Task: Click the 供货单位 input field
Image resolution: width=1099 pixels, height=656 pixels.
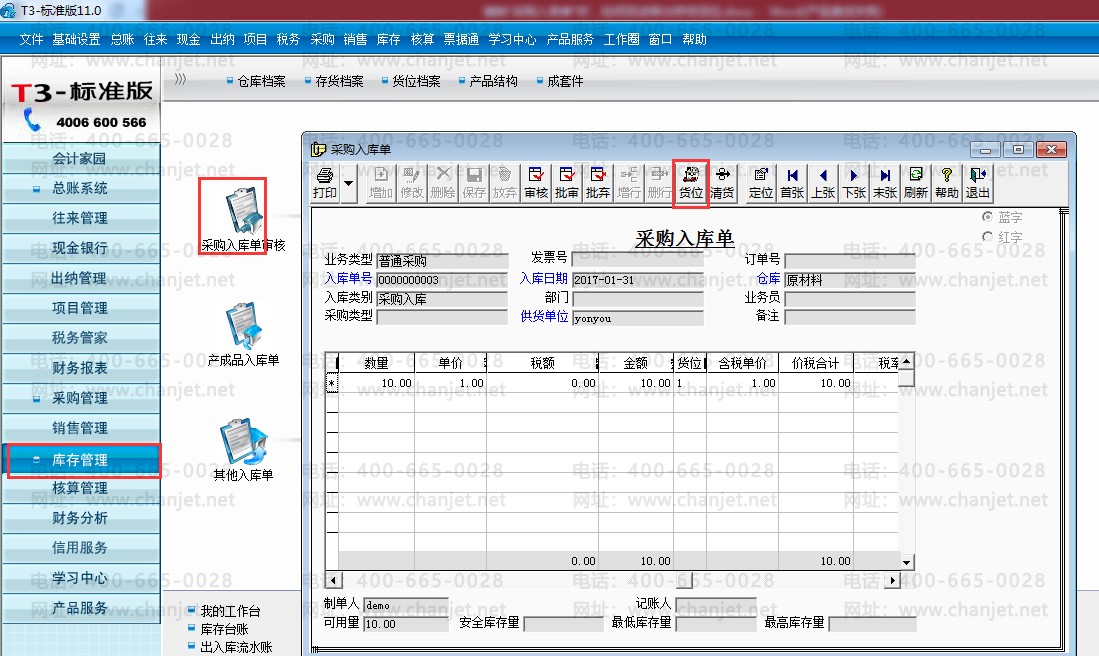Action: pos(638,318)
